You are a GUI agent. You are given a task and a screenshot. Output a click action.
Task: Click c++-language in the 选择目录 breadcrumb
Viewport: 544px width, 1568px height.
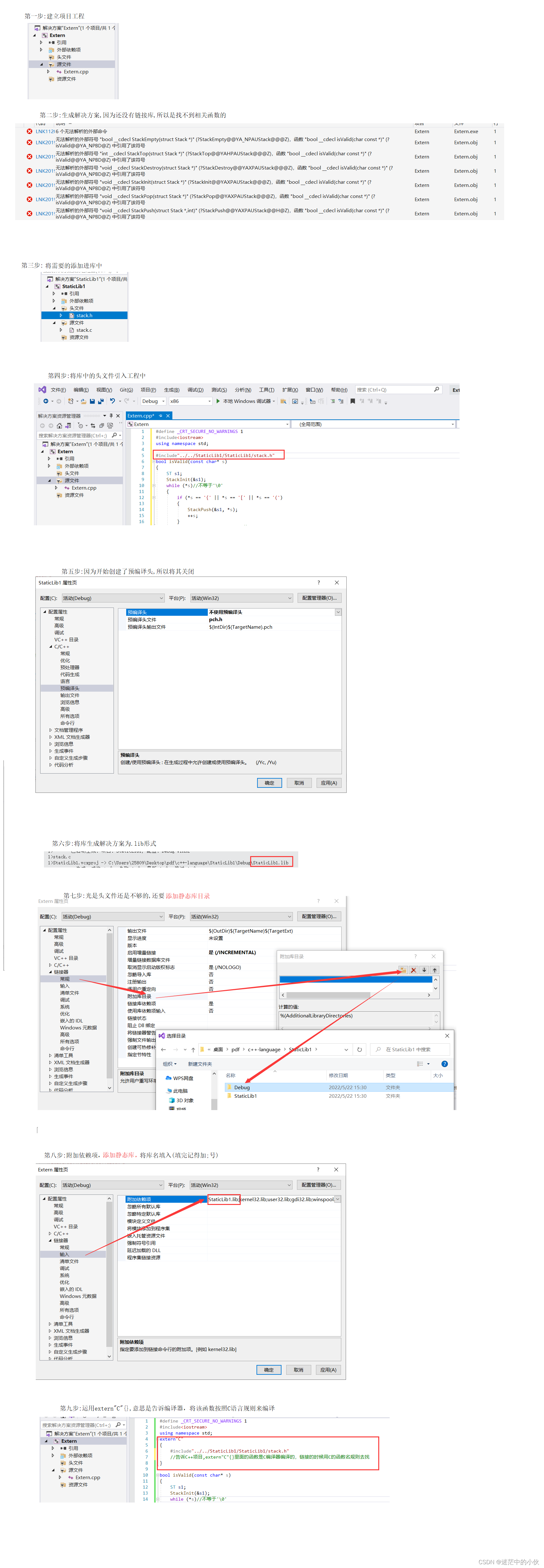point(264,1049)
